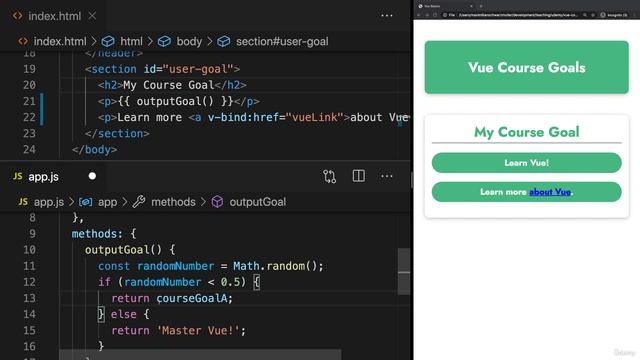
Task: Bookmark page with the star icon
Action: pyautogui.click(x=593, y=15)
